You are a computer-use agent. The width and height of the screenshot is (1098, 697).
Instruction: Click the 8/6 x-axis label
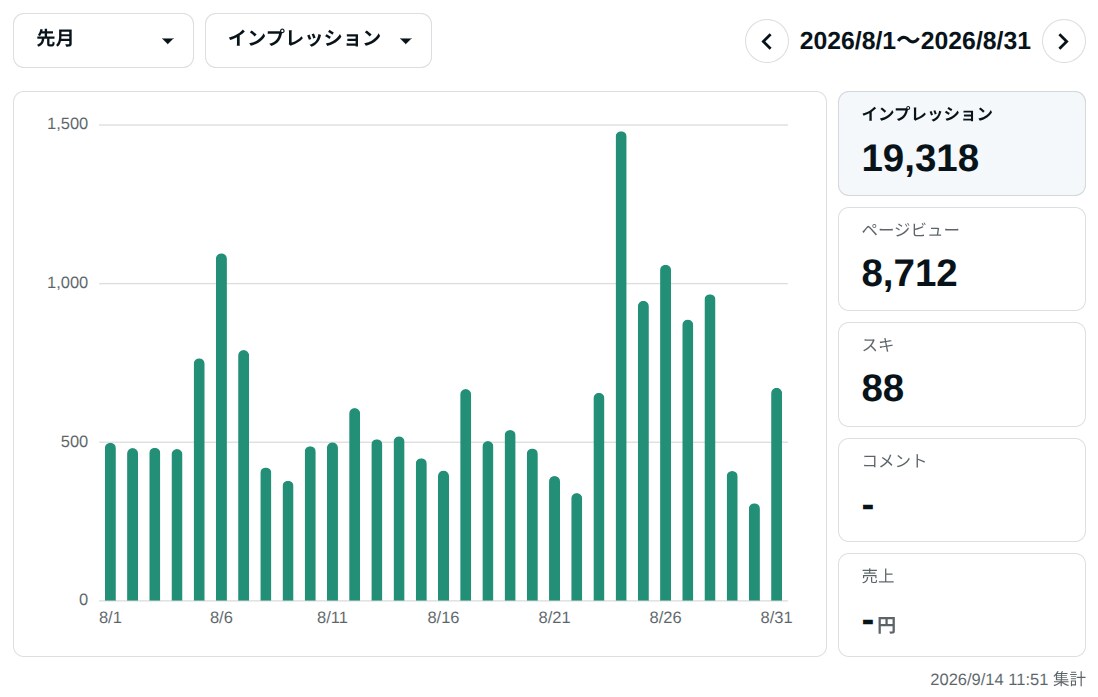pos(221,618)
